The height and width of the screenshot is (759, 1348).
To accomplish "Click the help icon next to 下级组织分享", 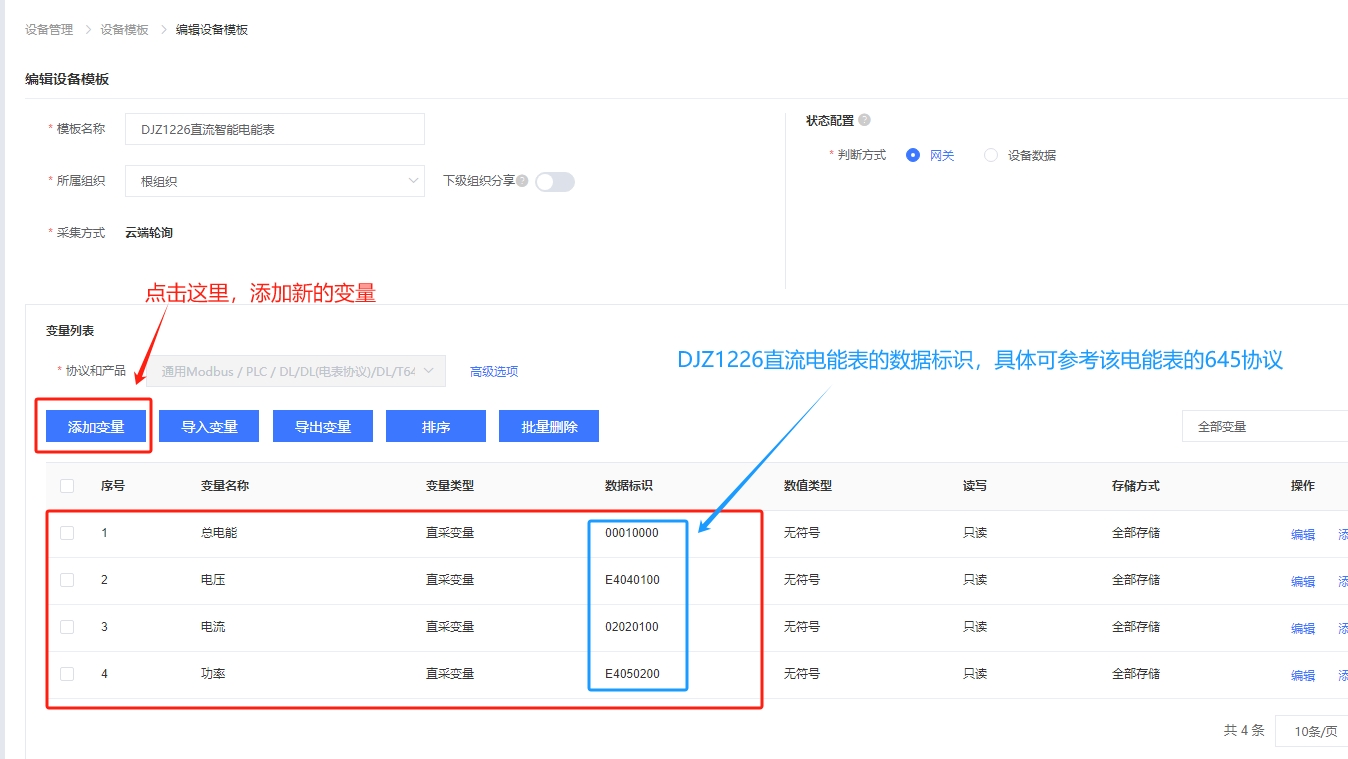I will coord(522,181).
